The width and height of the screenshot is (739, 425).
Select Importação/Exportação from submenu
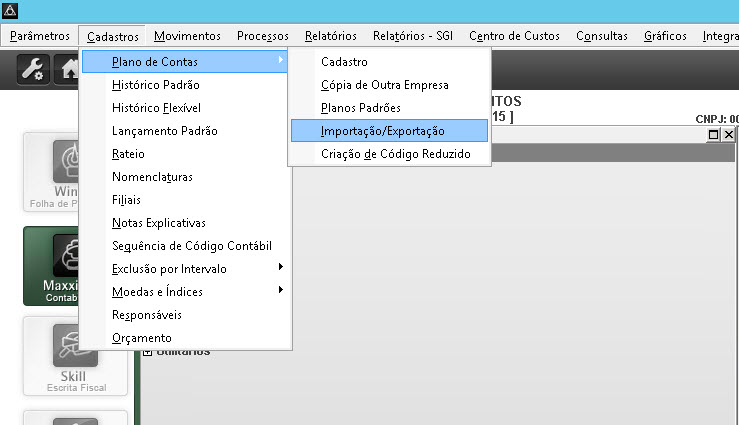[383, 131]
